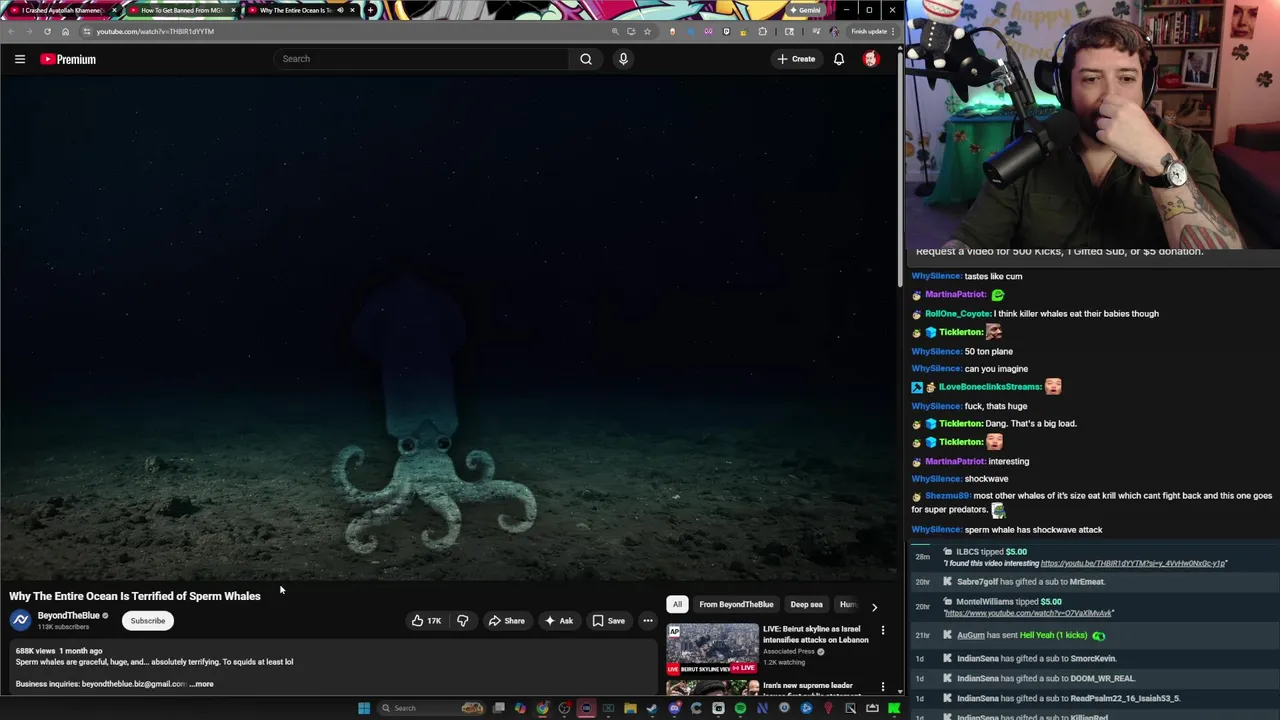Image resolution: width=1280 pixels, height=720 pixels.
Task: Open Gemini in the Chrome title bar
Action: pos(805,10)
